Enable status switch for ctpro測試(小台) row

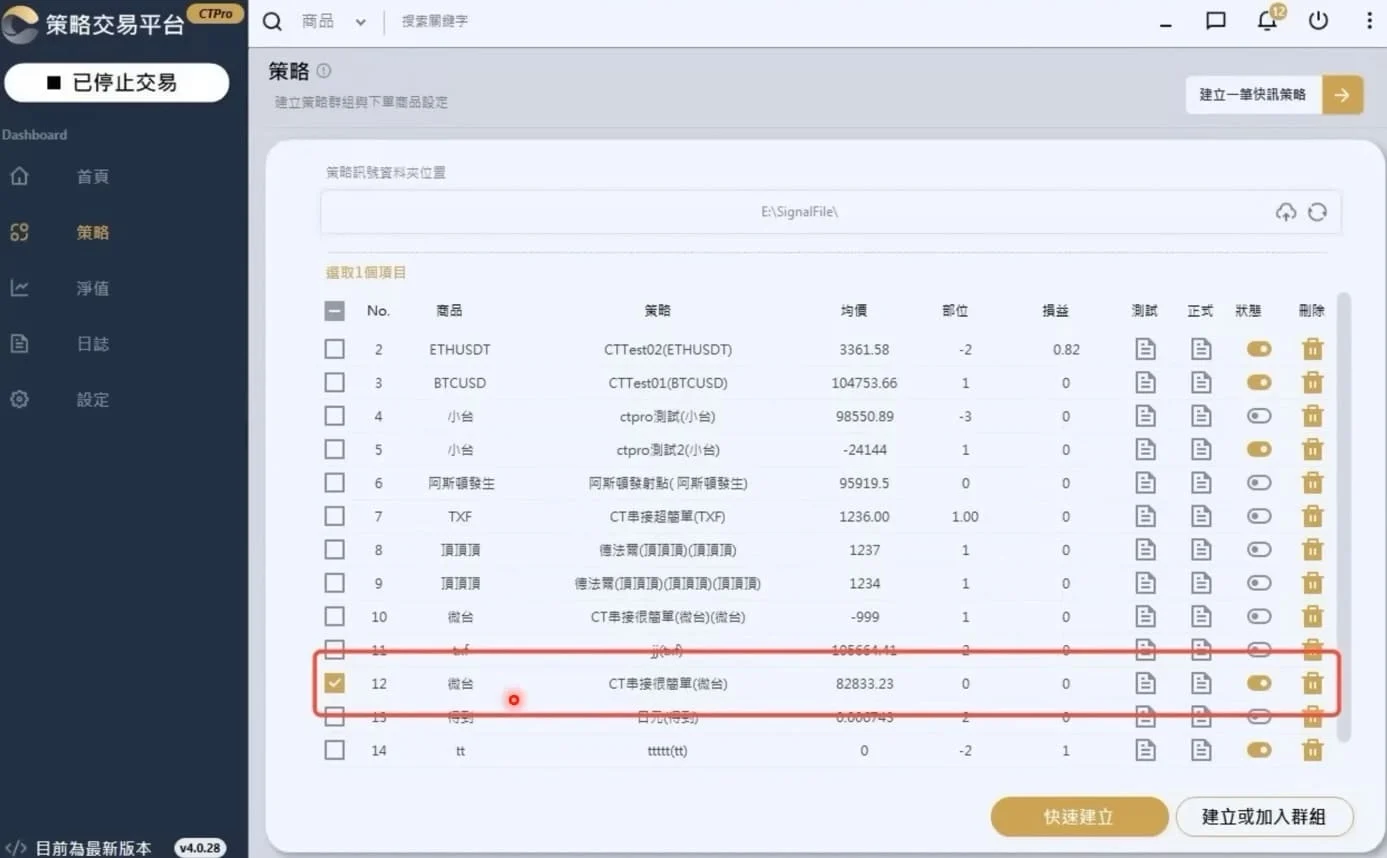coord(1258,416)
